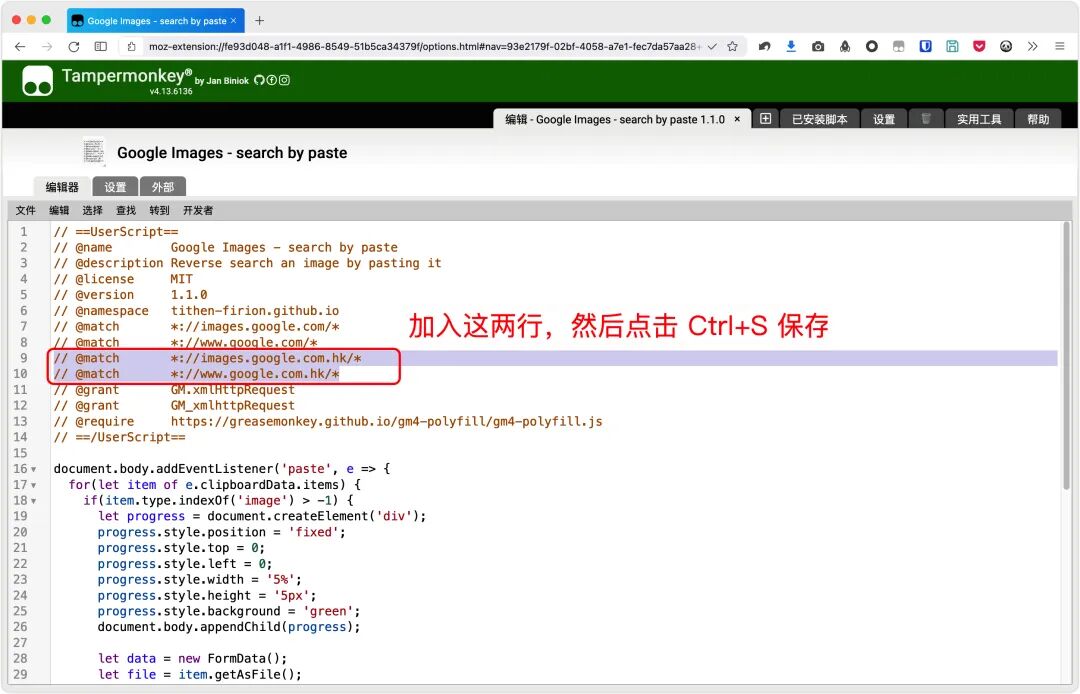The width and height of the screenshot is (1080, 694).
Task: Open the top-level 设置 tab
Action: click(884, 119)
